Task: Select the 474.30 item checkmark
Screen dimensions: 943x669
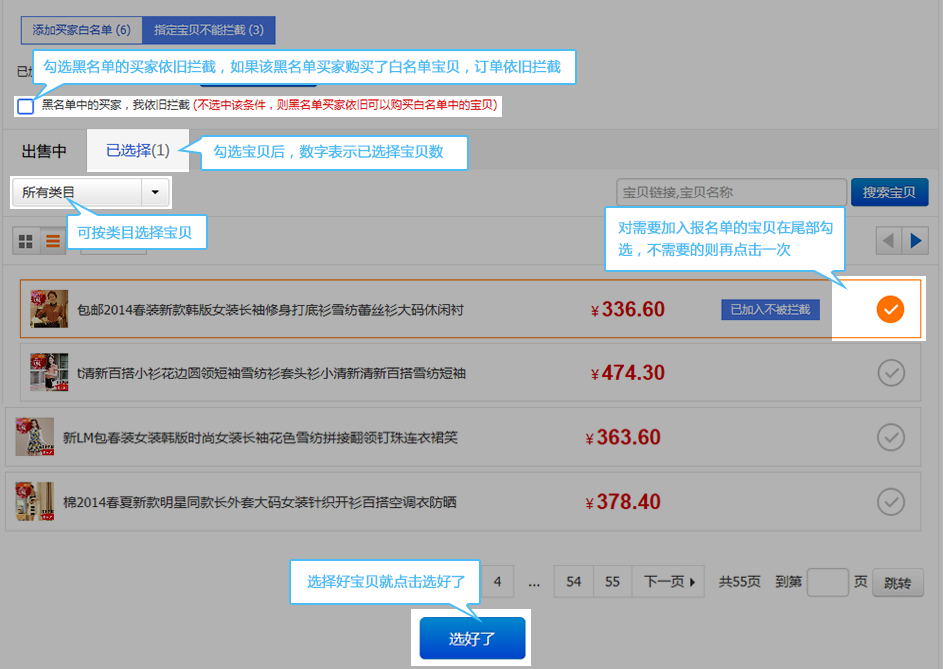Action: point(891,373)
